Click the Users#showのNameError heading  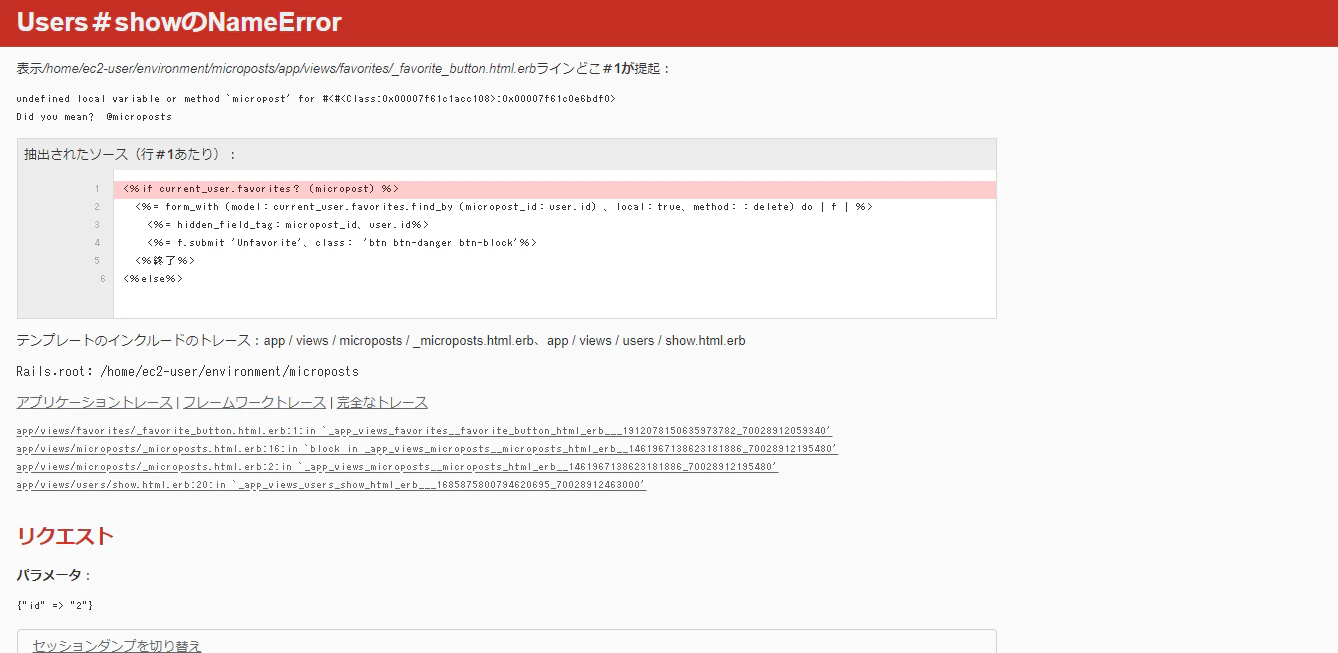(x=179, y=22)
